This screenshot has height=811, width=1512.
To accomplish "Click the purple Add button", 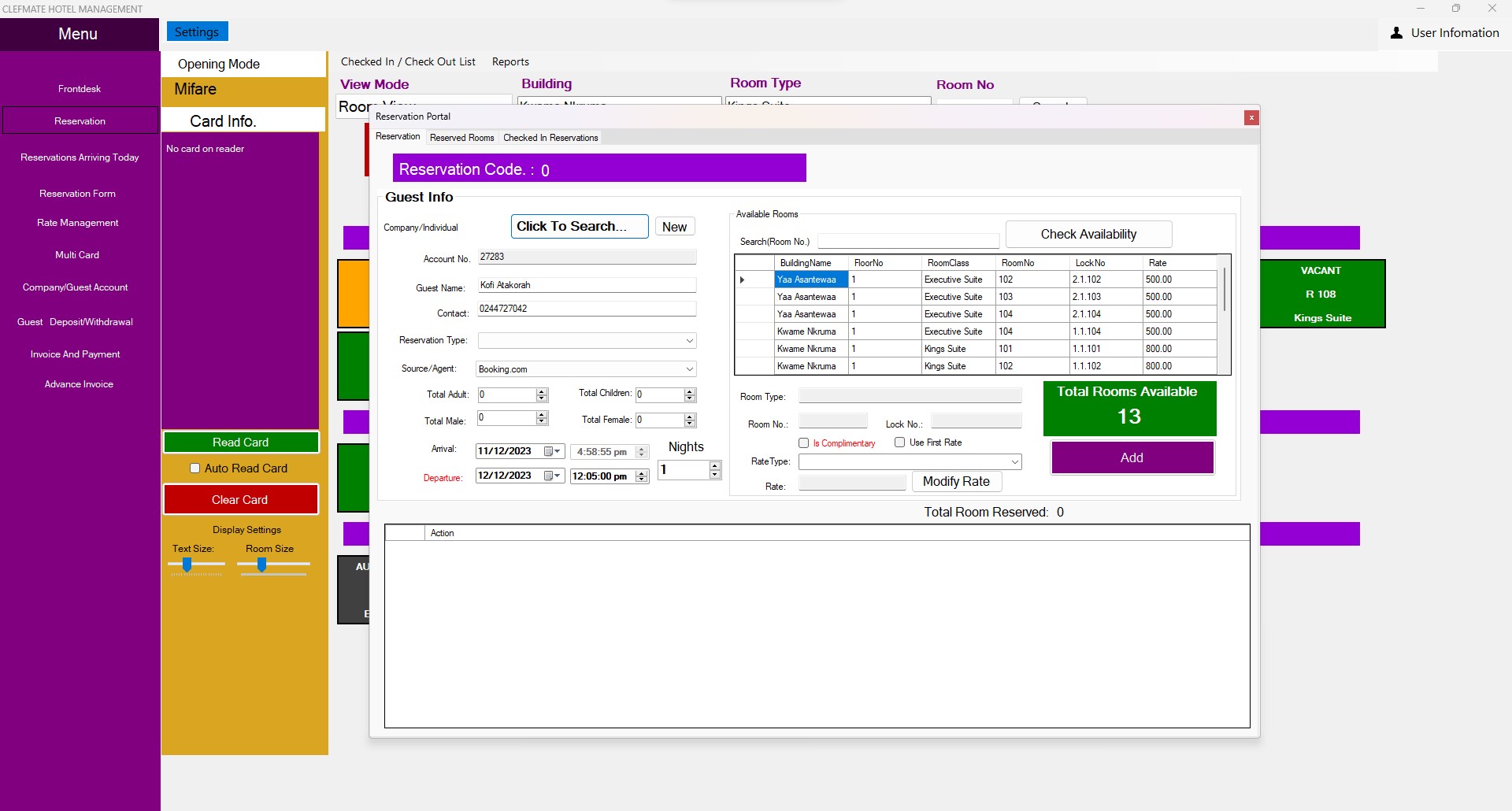I will click(x=1132, y=457).
